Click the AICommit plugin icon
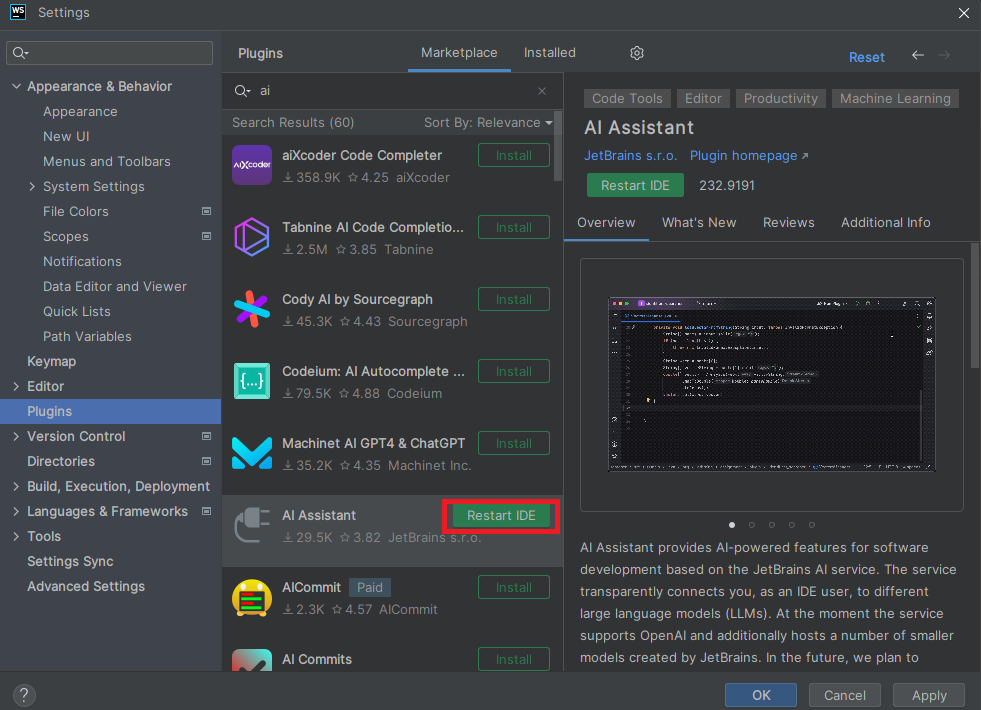 click(x=252, y=597)
